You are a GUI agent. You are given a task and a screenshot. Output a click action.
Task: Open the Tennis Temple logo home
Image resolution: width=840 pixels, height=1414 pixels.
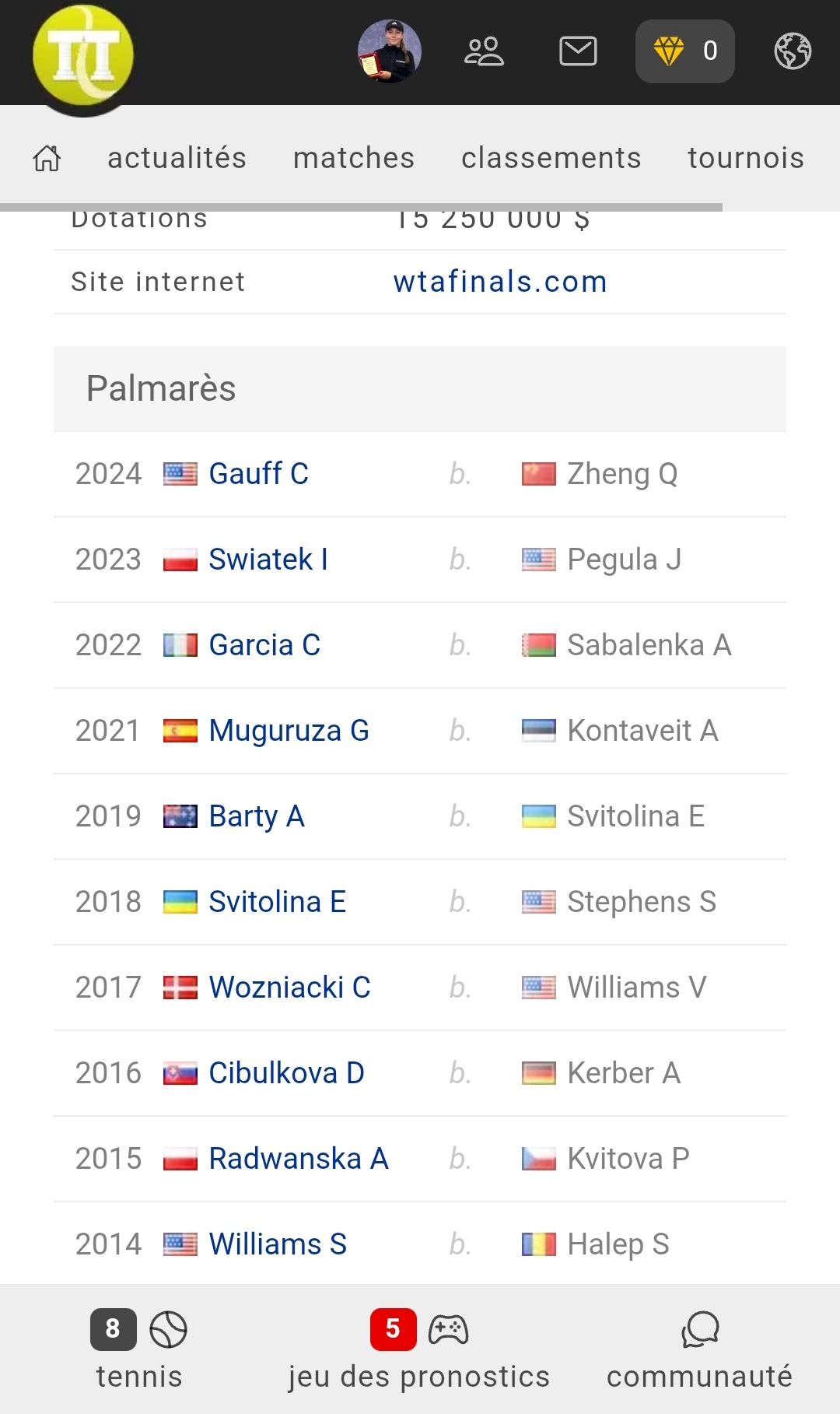[x=83, y=56]
